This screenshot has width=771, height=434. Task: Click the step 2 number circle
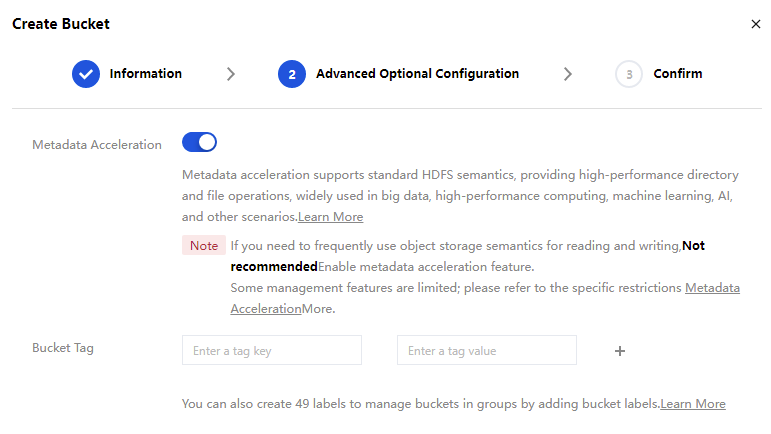292,74
